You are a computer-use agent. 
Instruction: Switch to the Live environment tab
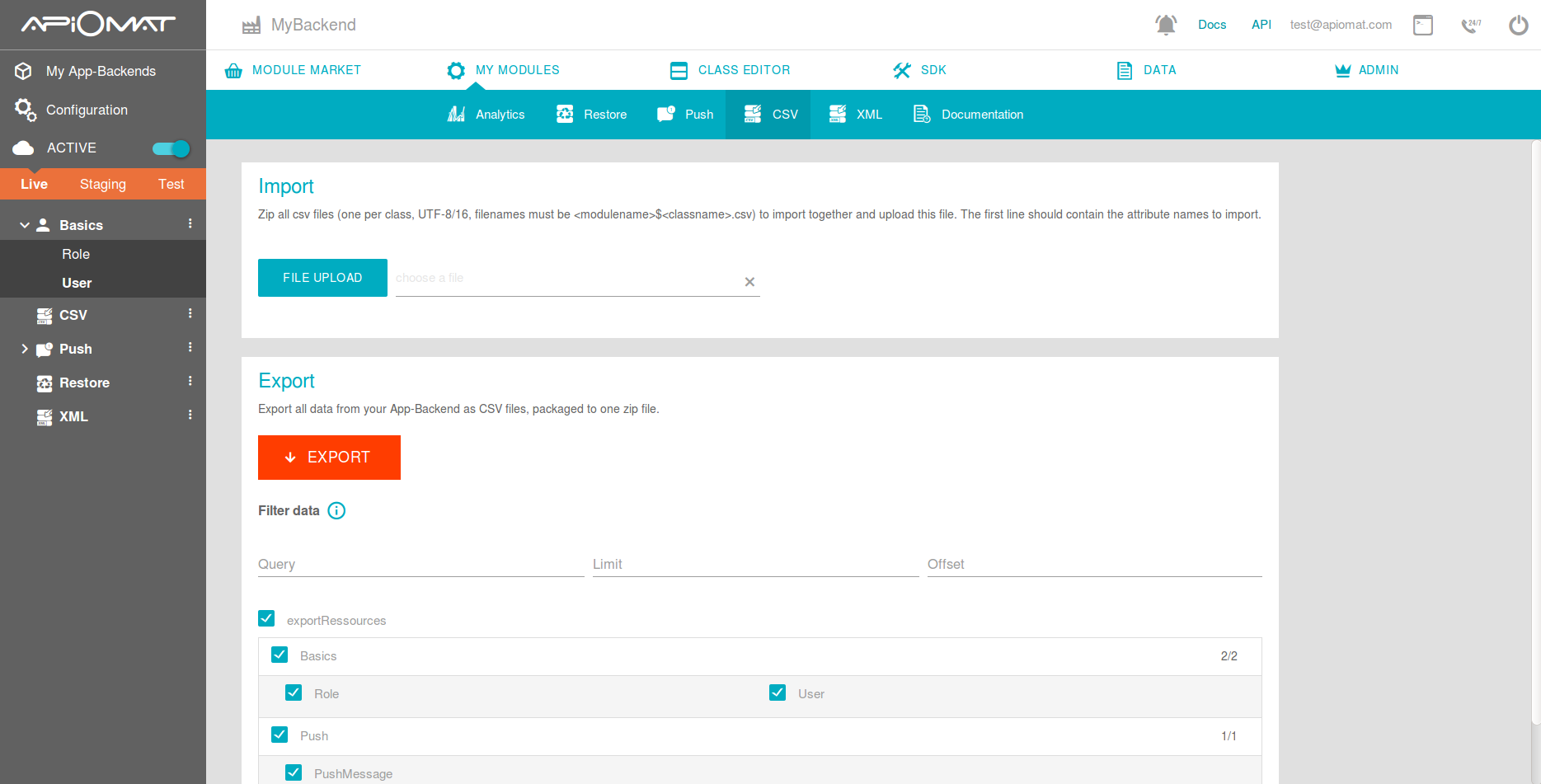pyautogui.click(x=34, y=184)
